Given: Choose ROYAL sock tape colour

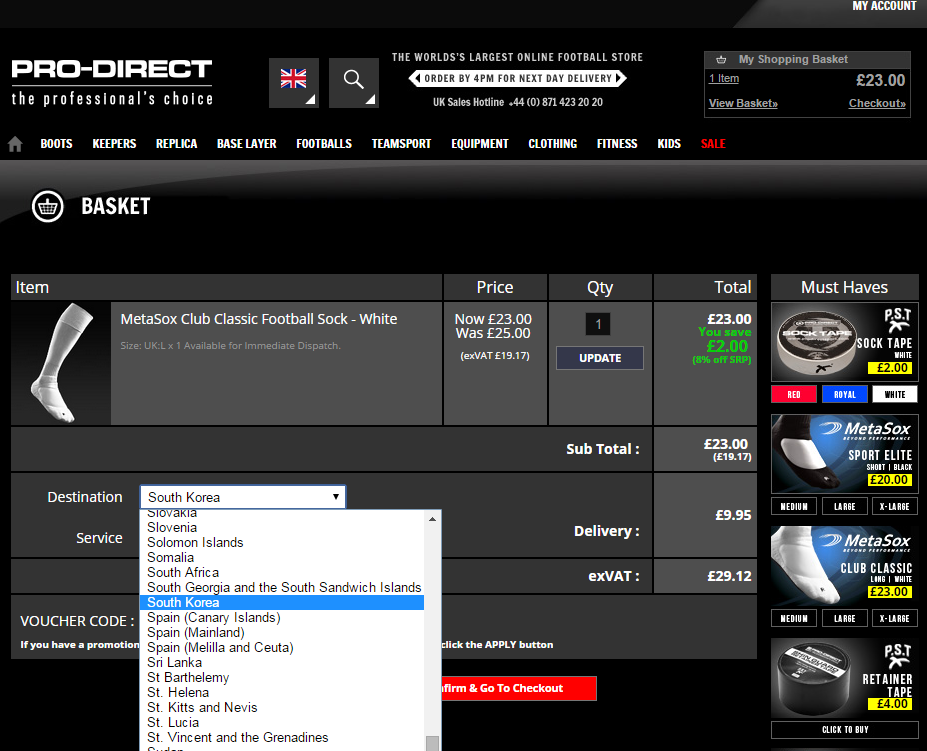Looking at the screenshot, I should click(x=845, y=394).
